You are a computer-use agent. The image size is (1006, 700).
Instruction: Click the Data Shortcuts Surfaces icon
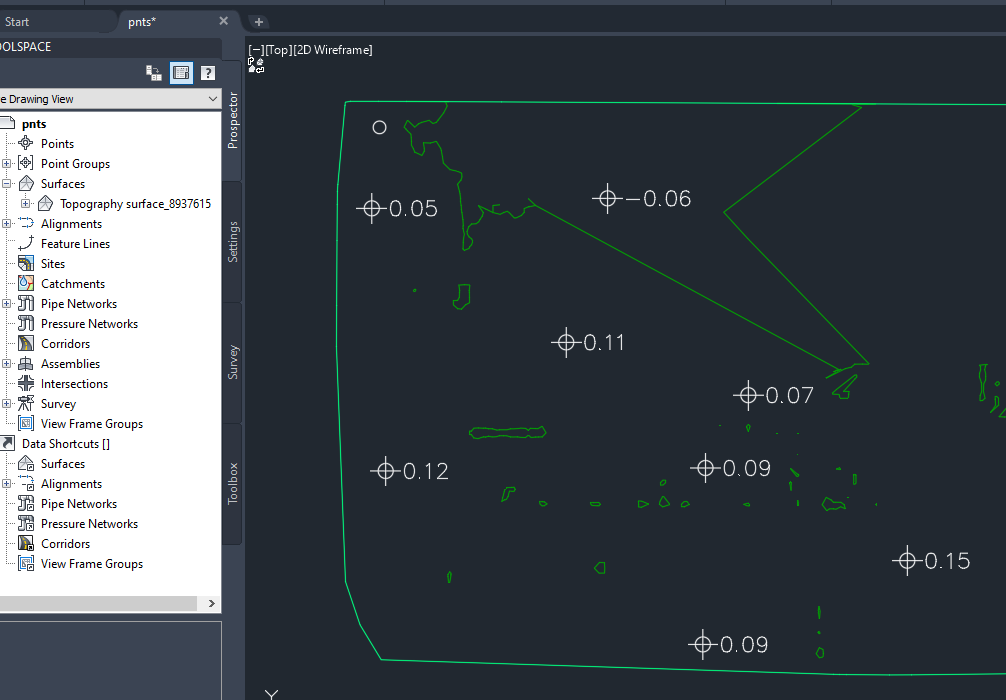coord(26,463)
